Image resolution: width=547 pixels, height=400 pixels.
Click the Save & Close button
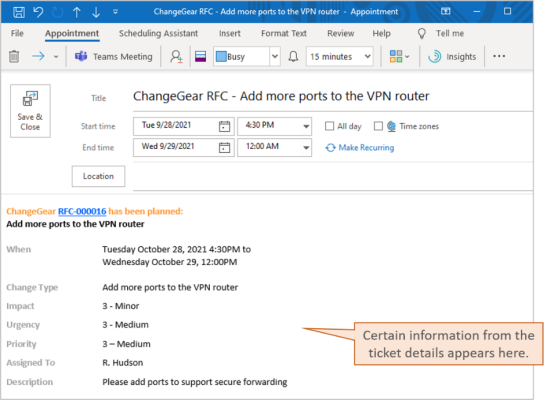click(30, 111)
